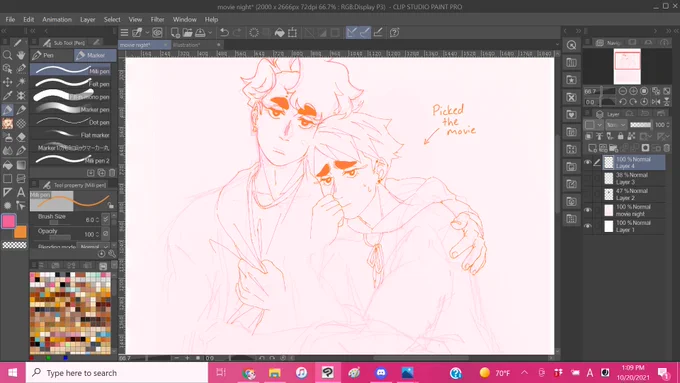Toggle snap to grid icon
The width and height of the screenshot is (680, 383).
point(378,33)
